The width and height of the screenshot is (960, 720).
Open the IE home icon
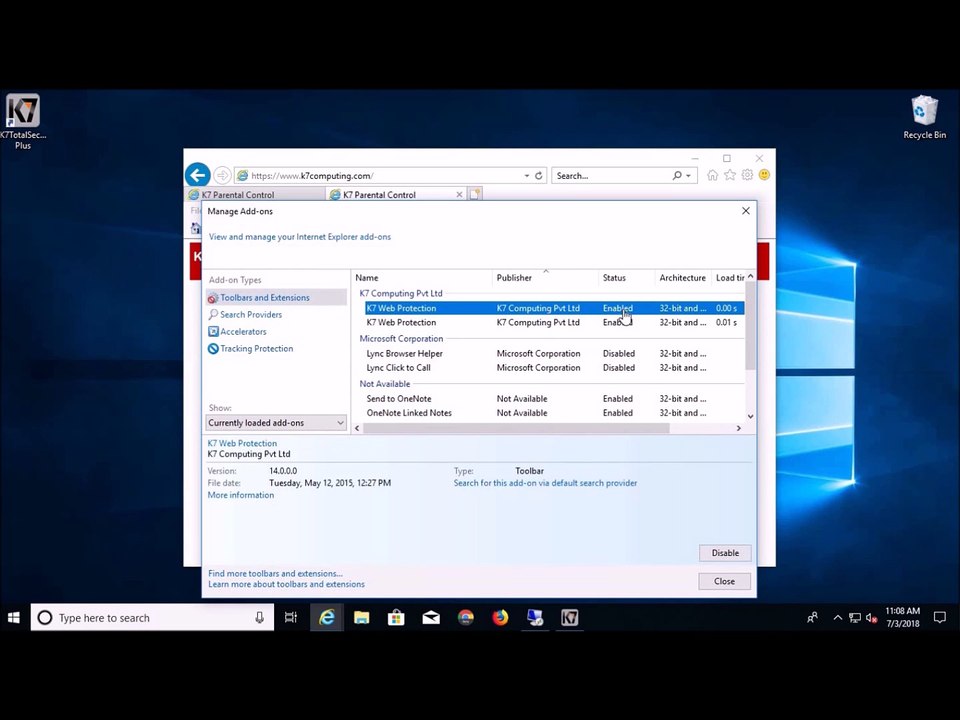click(712, 175)
